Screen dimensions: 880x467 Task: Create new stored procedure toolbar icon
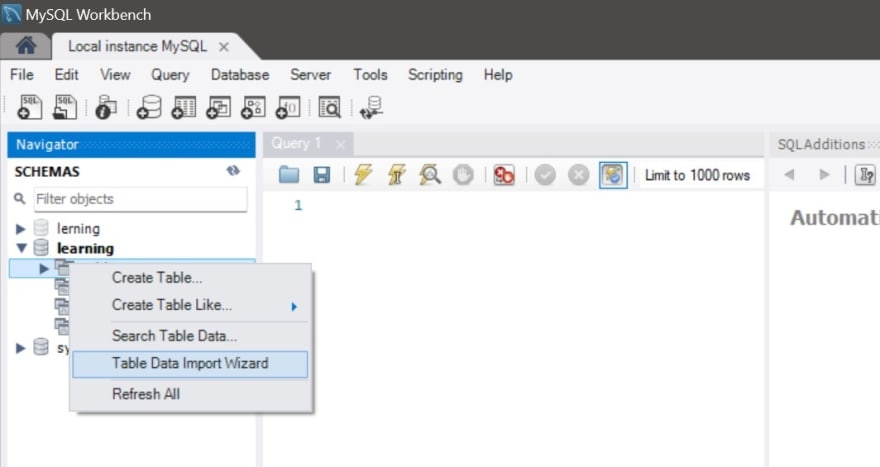[x=253, y=107]
